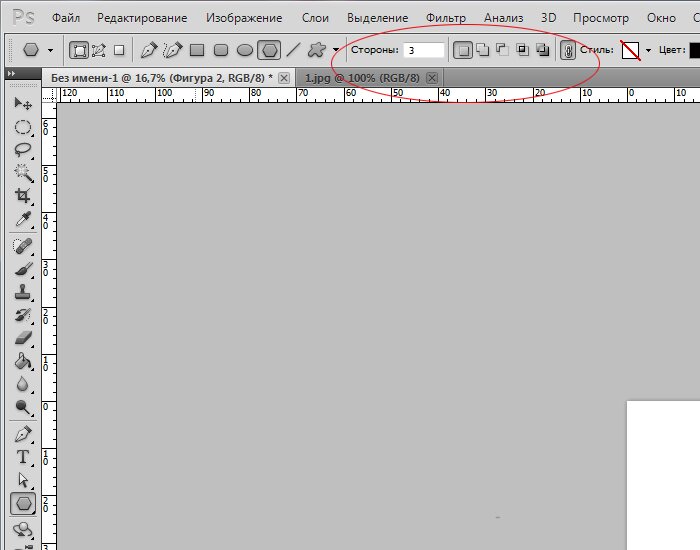Toggle the layer properties link chain icon
The width and height of the screenshot is (700, 550).
[x=567, y=50]
